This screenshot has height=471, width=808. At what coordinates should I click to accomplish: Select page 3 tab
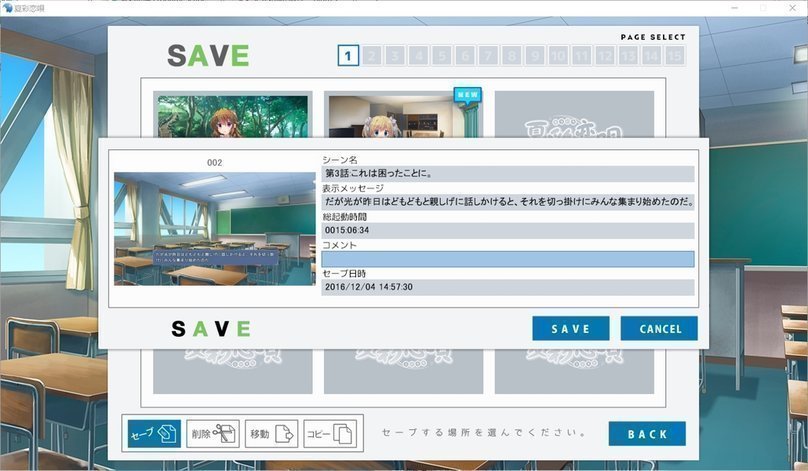pyautogui.click(x=395, y=55)
